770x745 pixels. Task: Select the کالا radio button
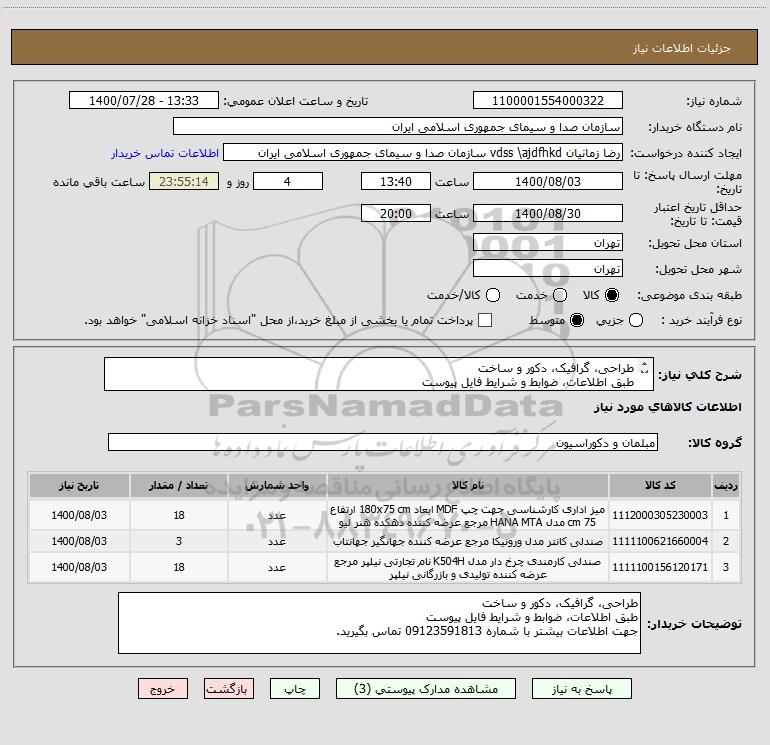click(612, 295)
